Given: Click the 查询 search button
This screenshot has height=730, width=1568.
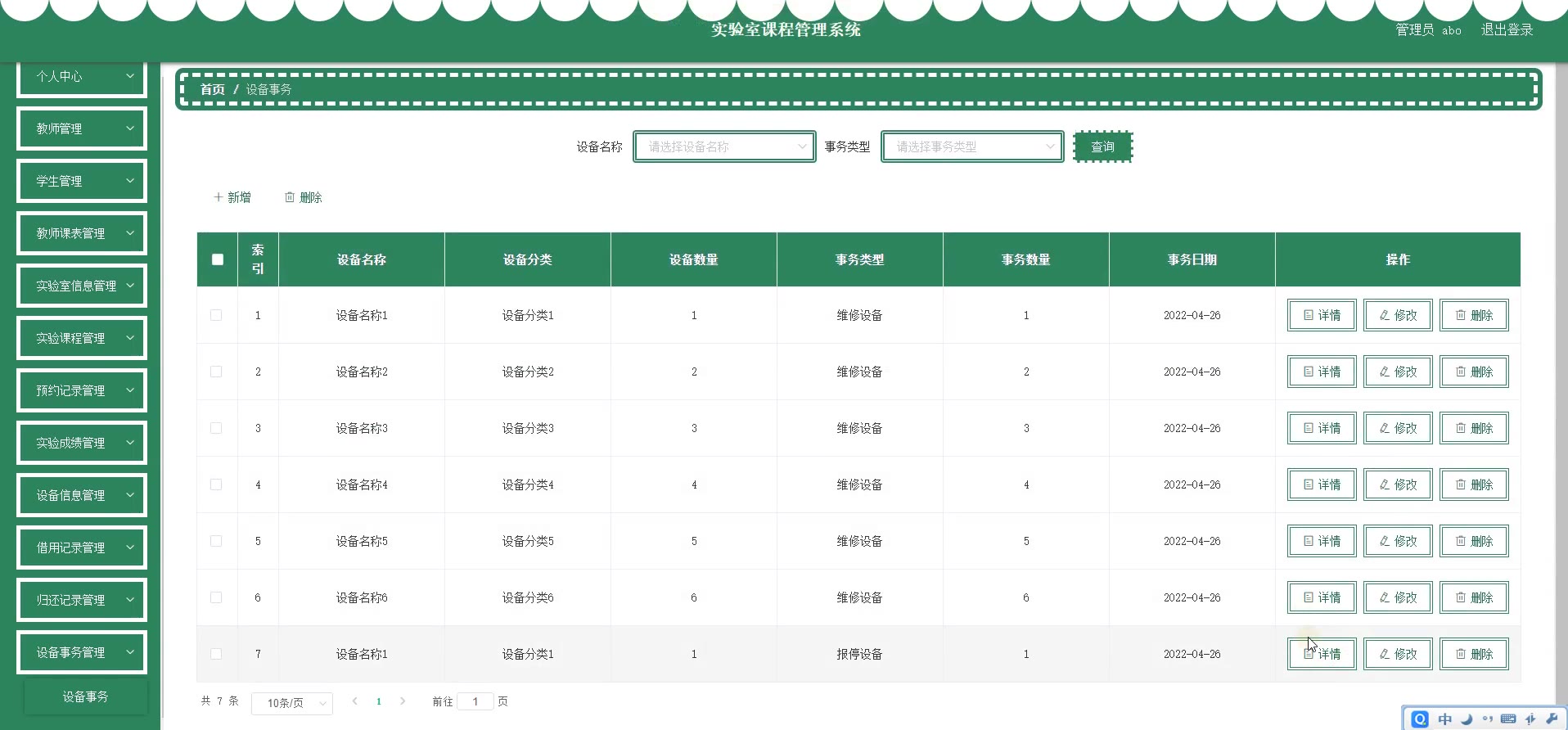Looking at the screenshot, I should (1102, 146).
